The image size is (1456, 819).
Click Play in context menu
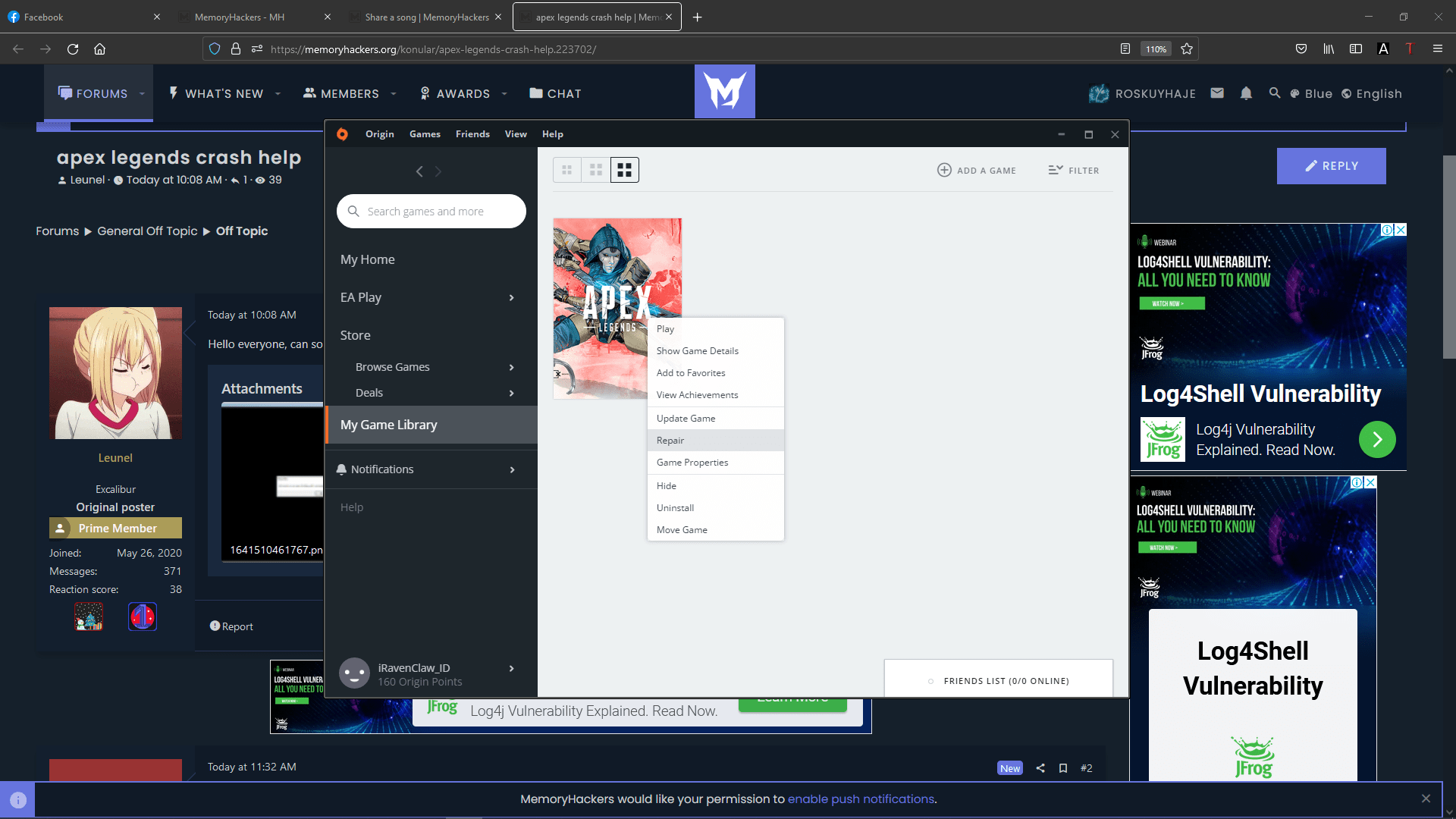[715, 329]
